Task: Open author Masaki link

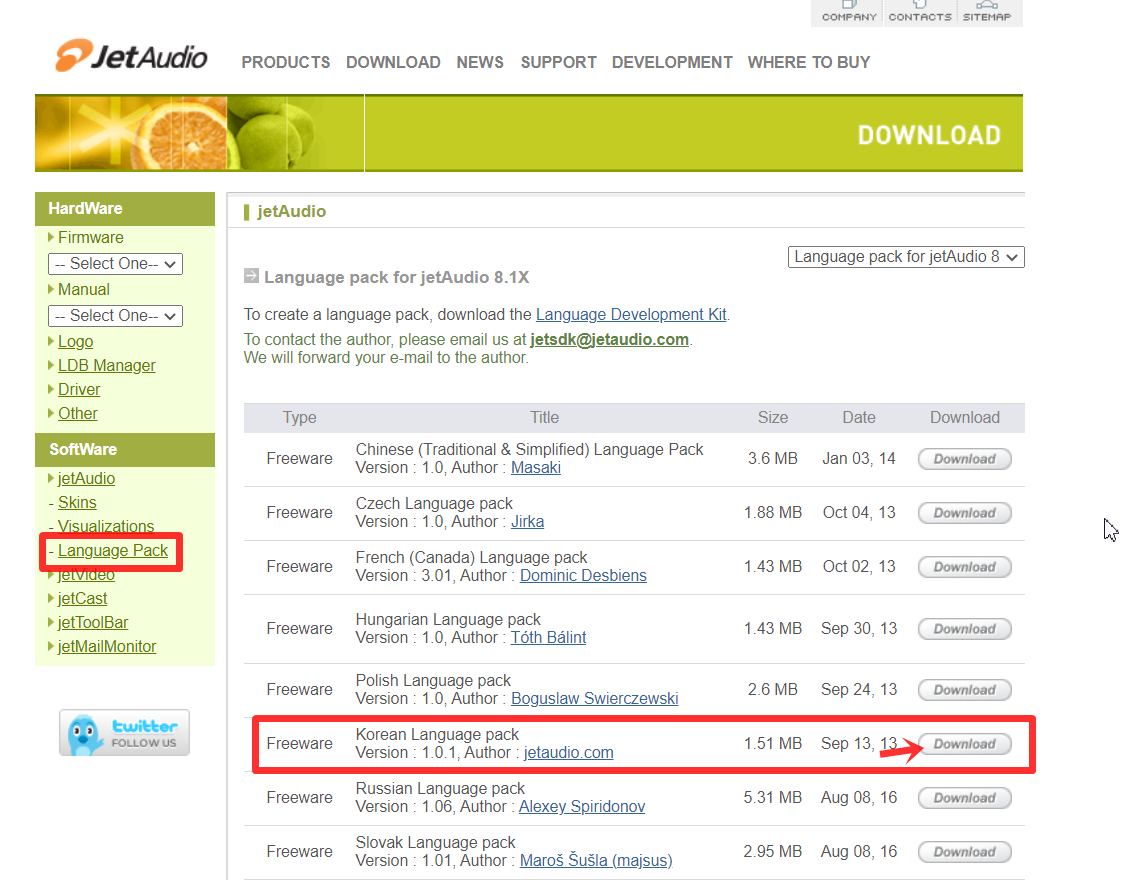Action: 535,467
